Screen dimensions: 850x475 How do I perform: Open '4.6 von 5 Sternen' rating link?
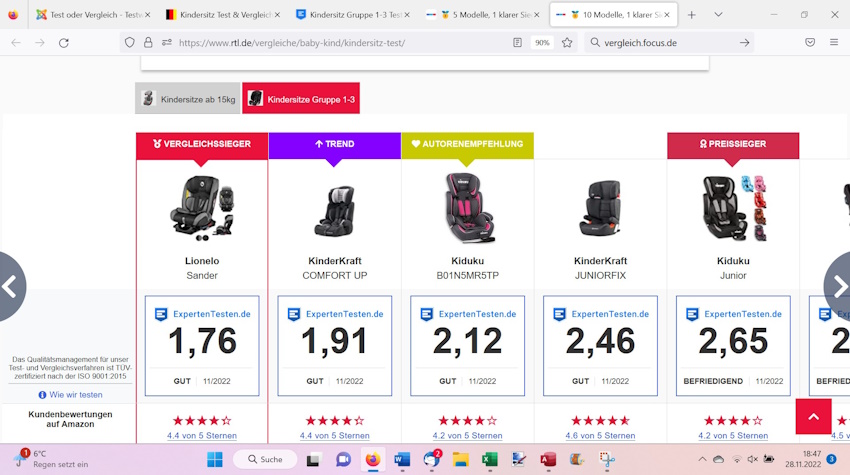tap(600, 435)
